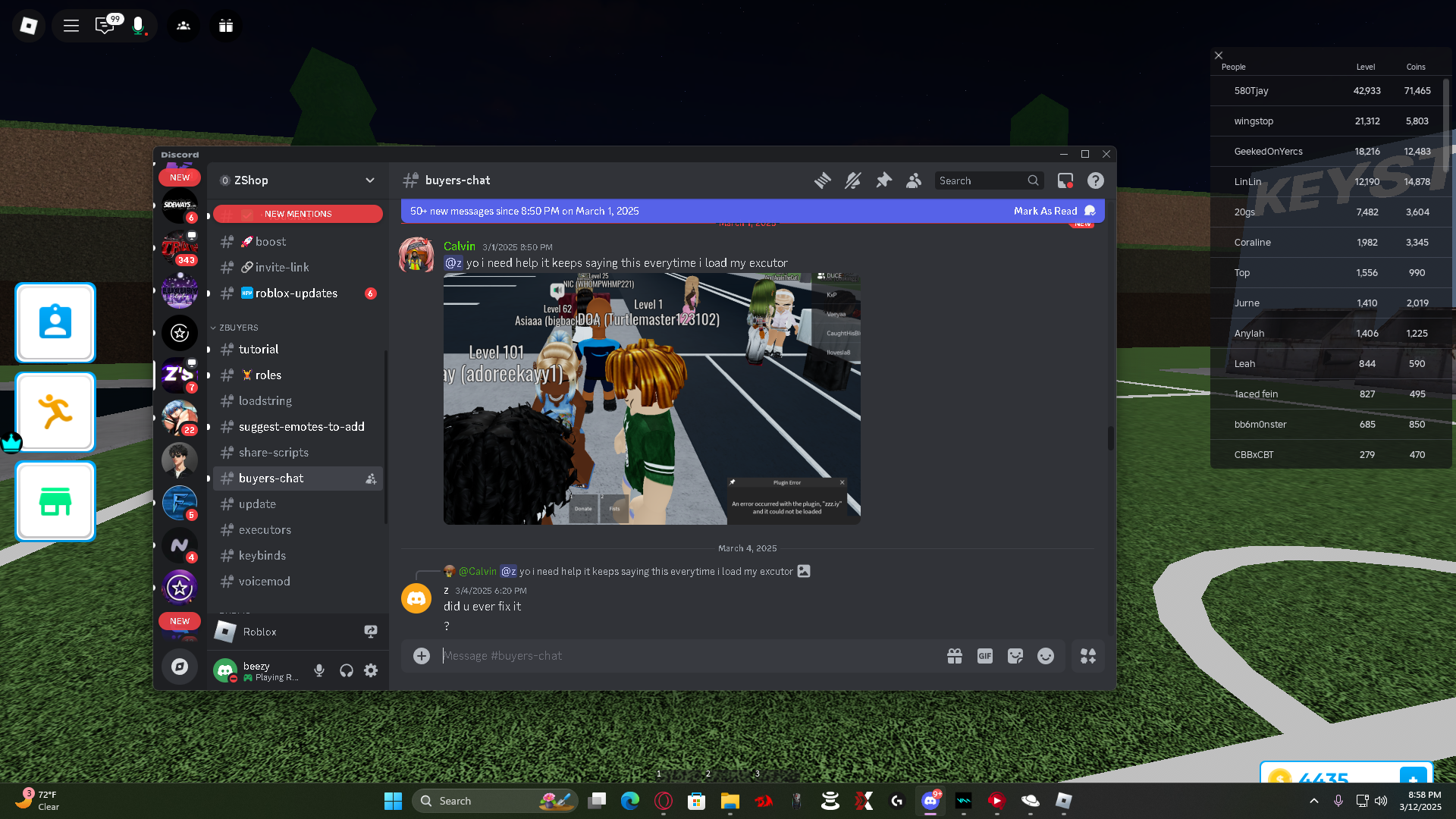Click the Discord channel Search field
The height and width of the screenshot is (819, 1456).
tap(989, 180)
